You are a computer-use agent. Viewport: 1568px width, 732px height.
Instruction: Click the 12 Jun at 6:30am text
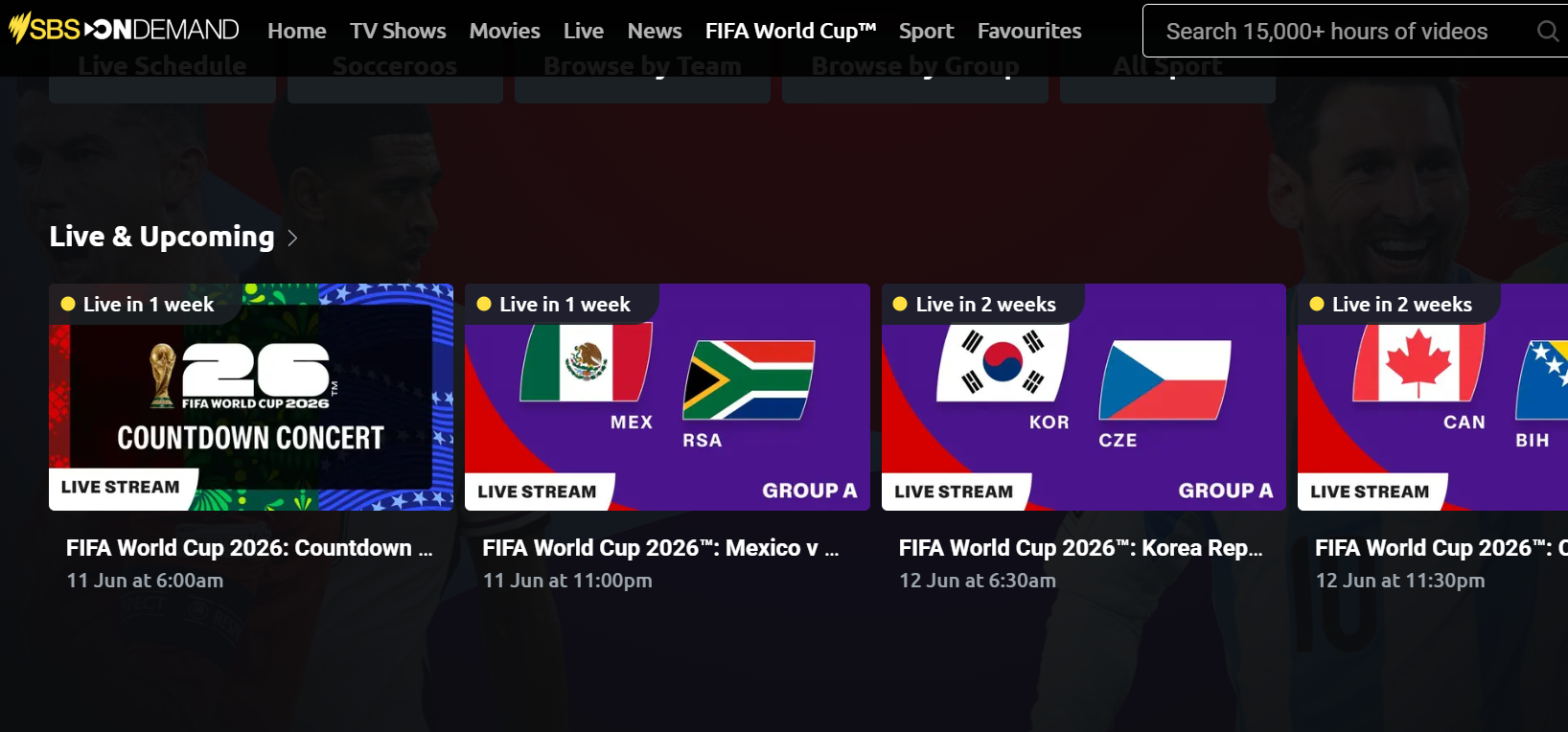978,581
